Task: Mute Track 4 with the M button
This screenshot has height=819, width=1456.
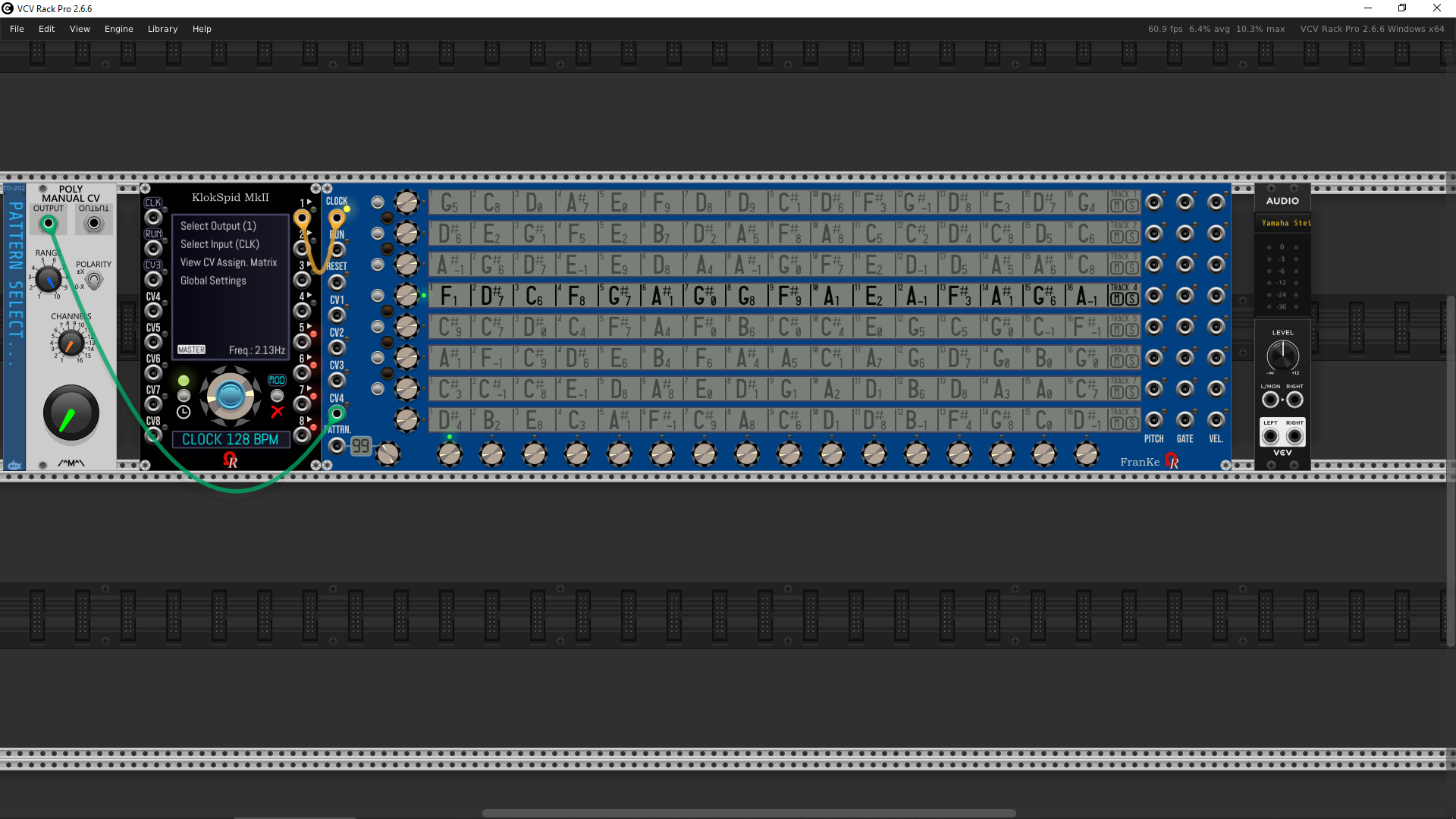Action: 1117,299
